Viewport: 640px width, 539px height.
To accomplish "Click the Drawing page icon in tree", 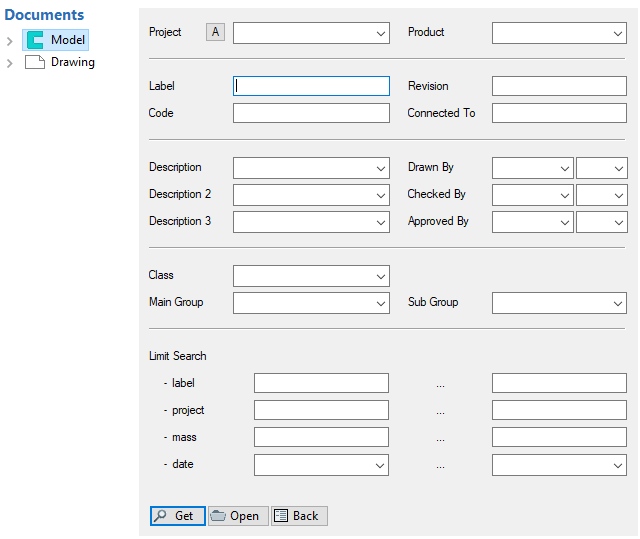I will coord(36,62).
